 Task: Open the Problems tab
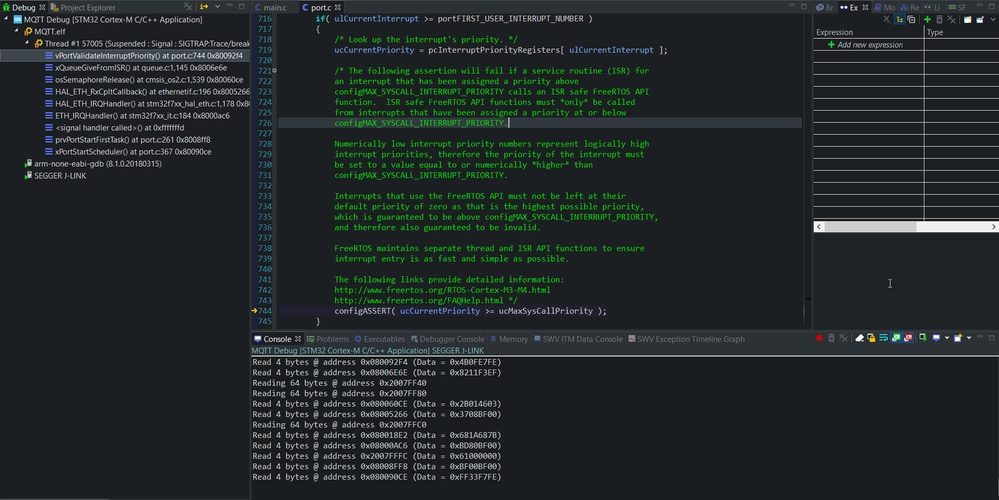coord(327,339)
